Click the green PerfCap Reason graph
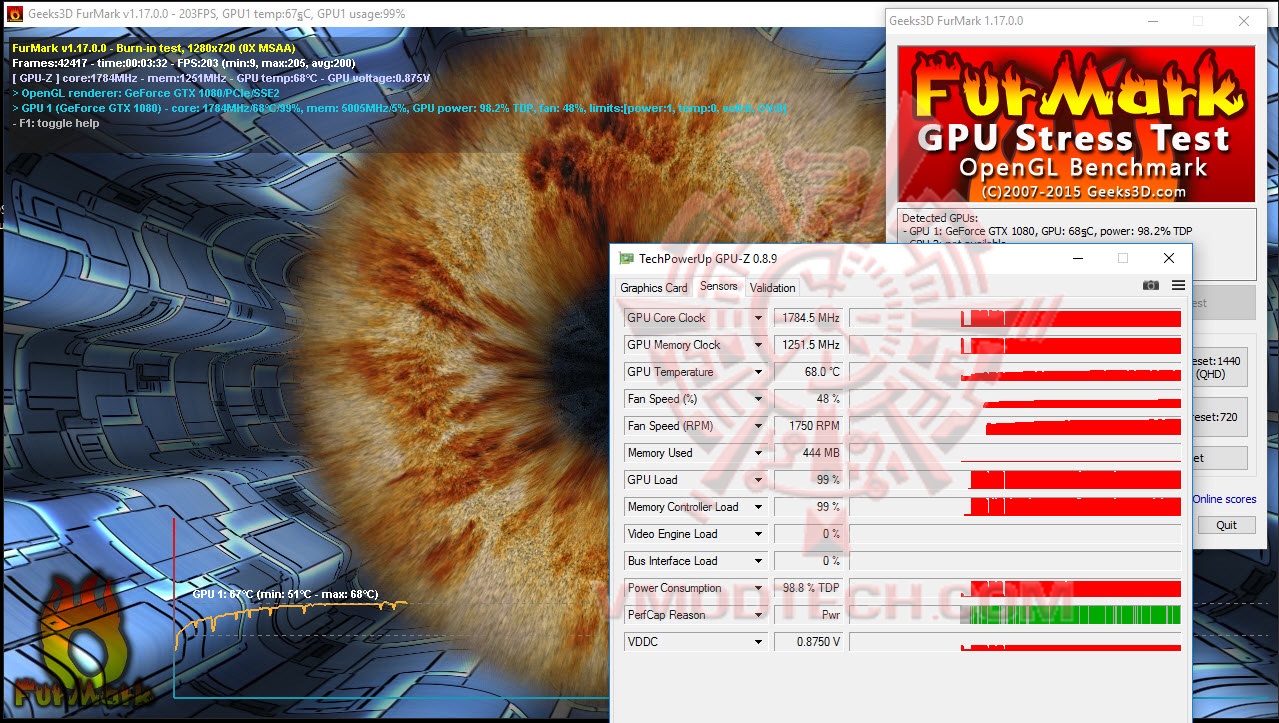 (x=1015, y=615)
